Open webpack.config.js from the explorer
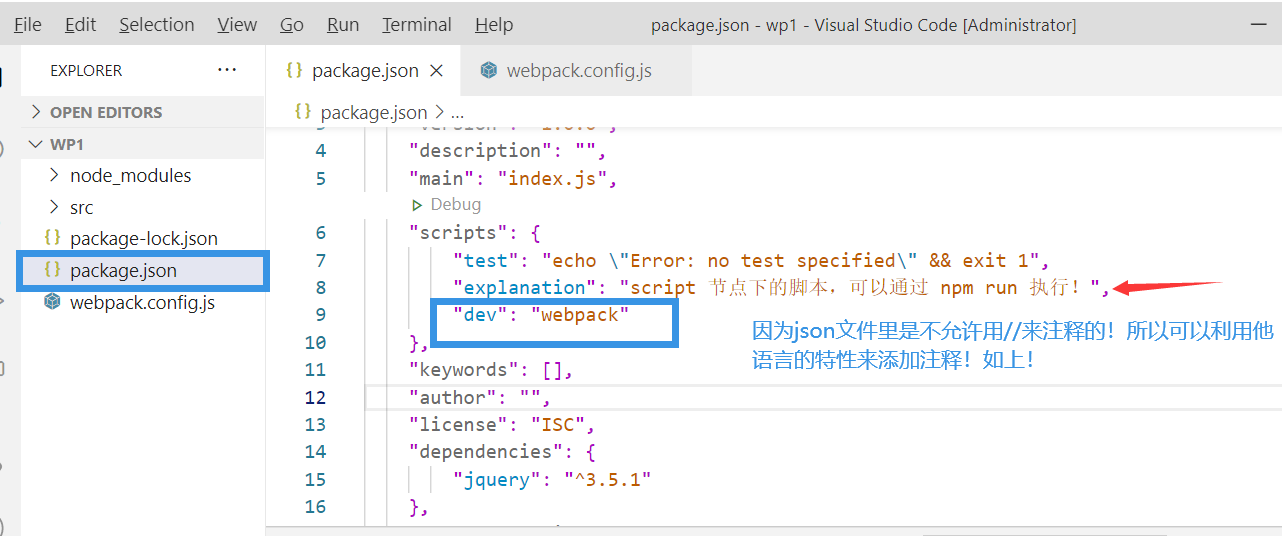The image size is (1282, 536). (142, 302)
